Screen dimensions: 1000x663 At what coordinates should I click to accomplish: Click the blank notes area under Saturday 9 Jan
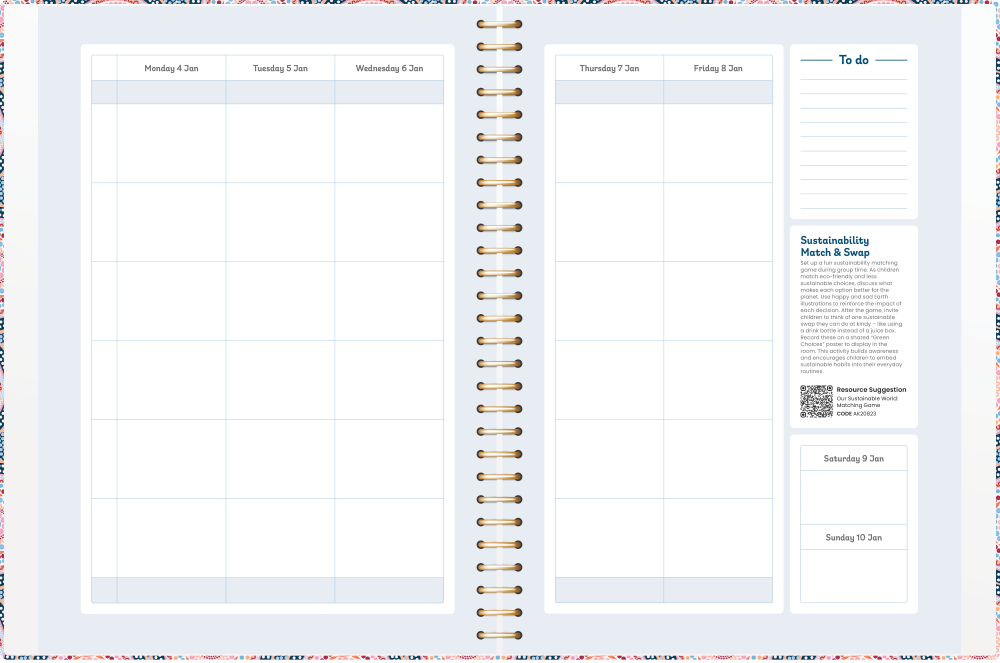point(853,497)
